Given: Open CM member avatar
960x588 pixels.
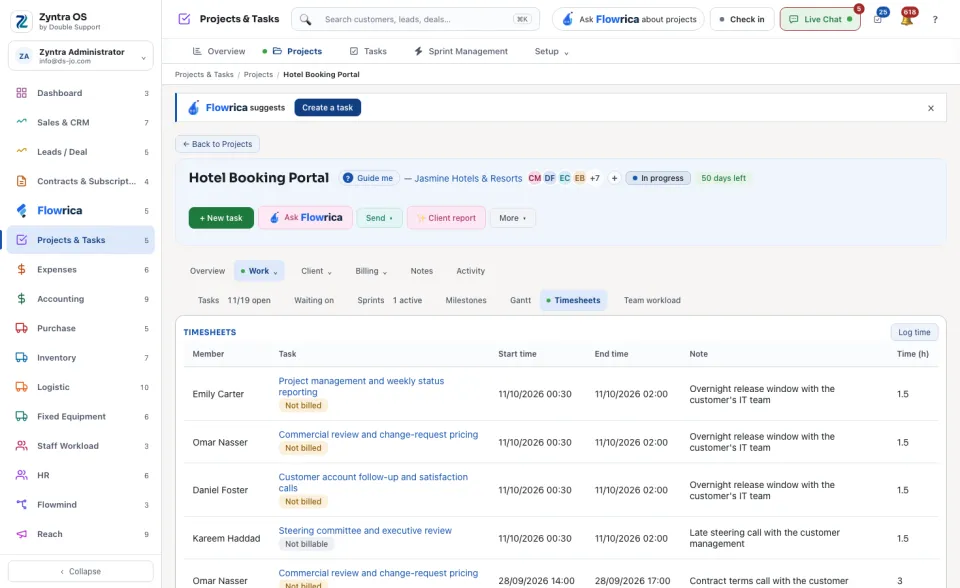Looking at the screenshot, I should pyautogui.click(x=534, y=178).
